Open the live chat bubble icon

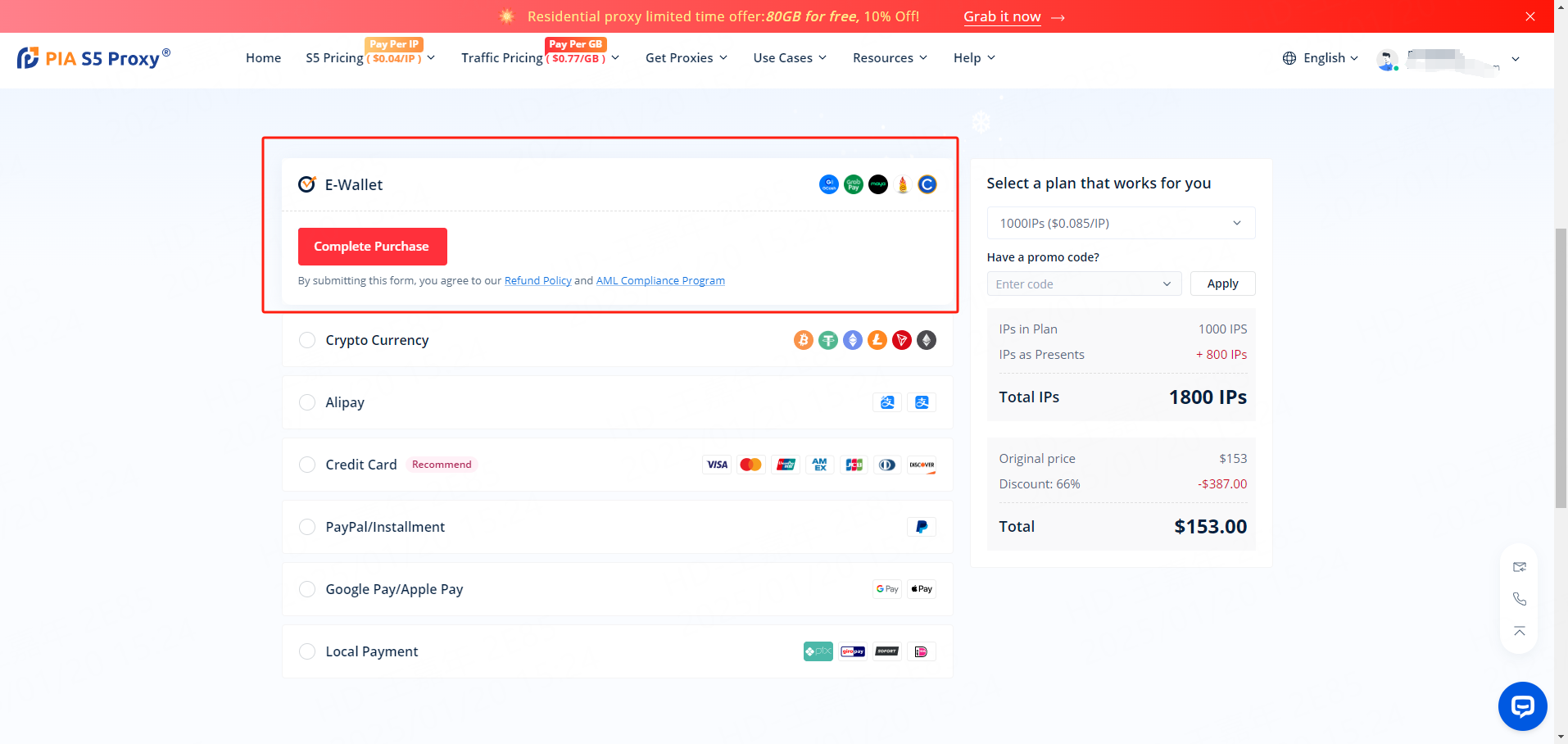pos(1522,705)
